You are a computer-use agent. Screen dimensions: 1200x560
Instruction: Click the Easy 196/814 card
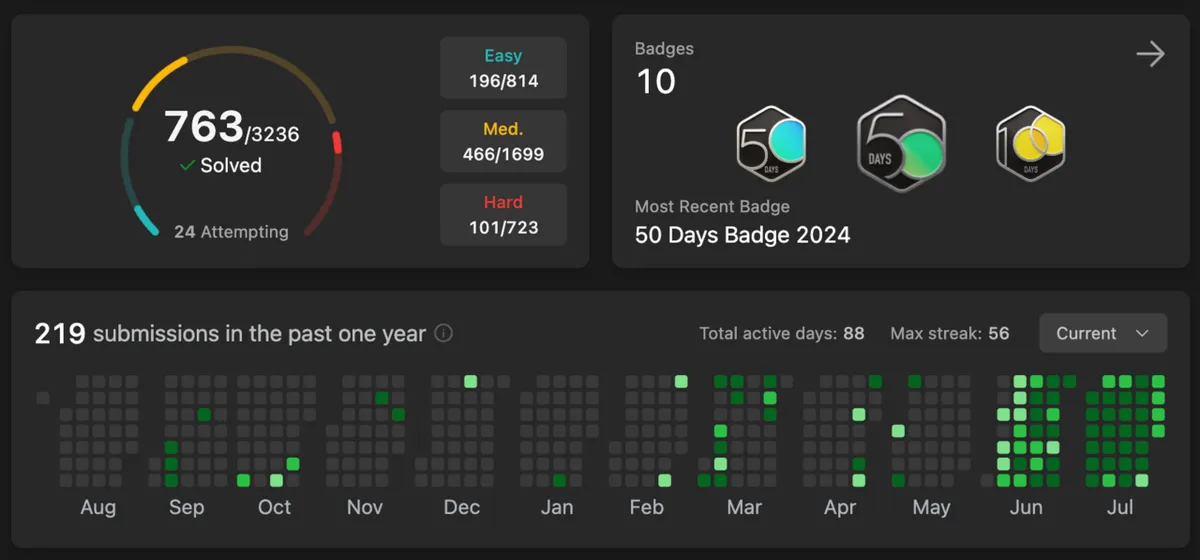(x=503, y=68)
